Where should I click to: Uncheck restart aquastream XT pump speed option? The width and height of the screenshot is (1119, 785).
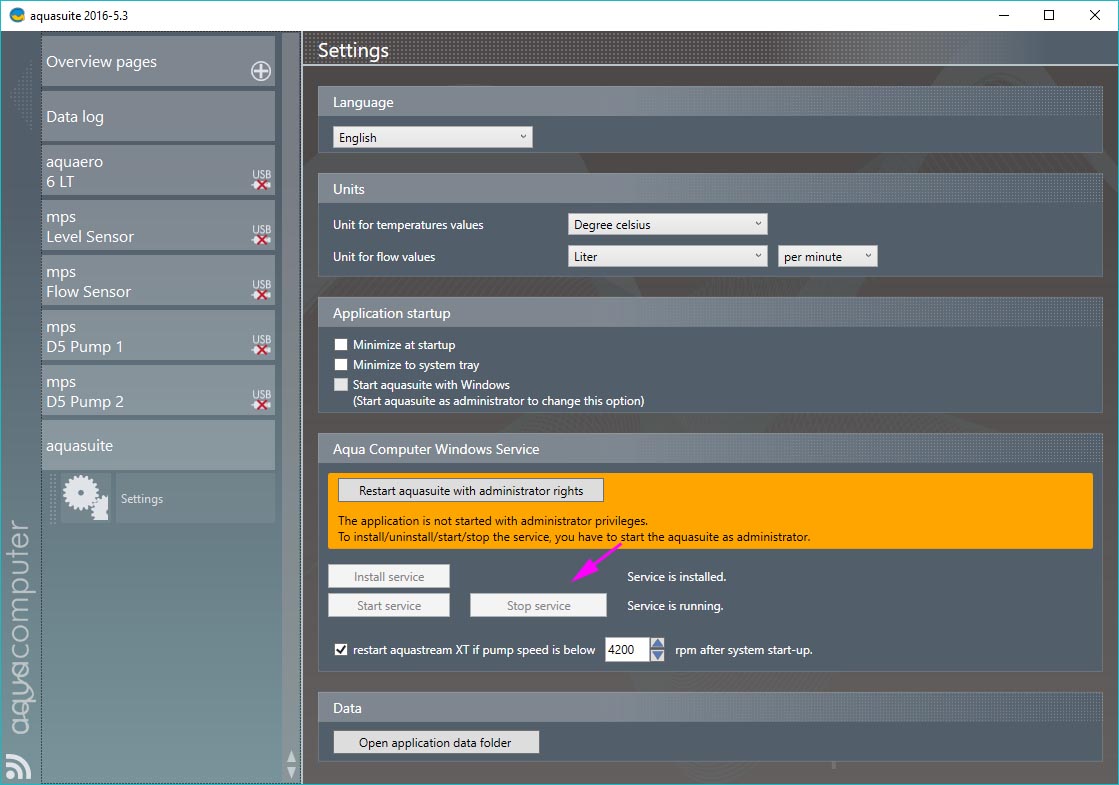341,650
